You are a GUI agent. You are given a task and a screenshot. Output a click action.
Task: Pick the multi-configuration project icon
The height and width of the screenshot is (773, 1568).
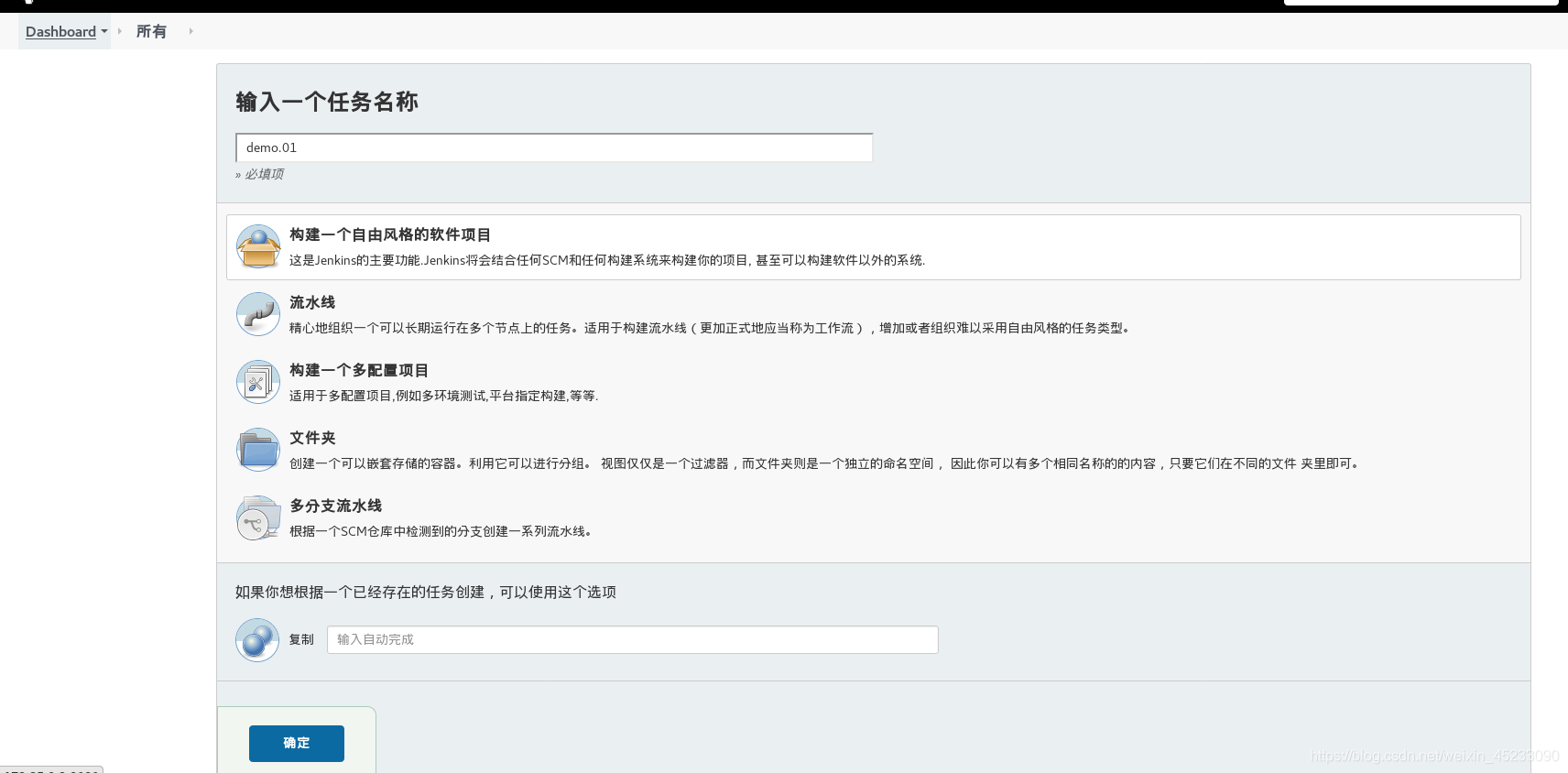[x=258, y=382]
